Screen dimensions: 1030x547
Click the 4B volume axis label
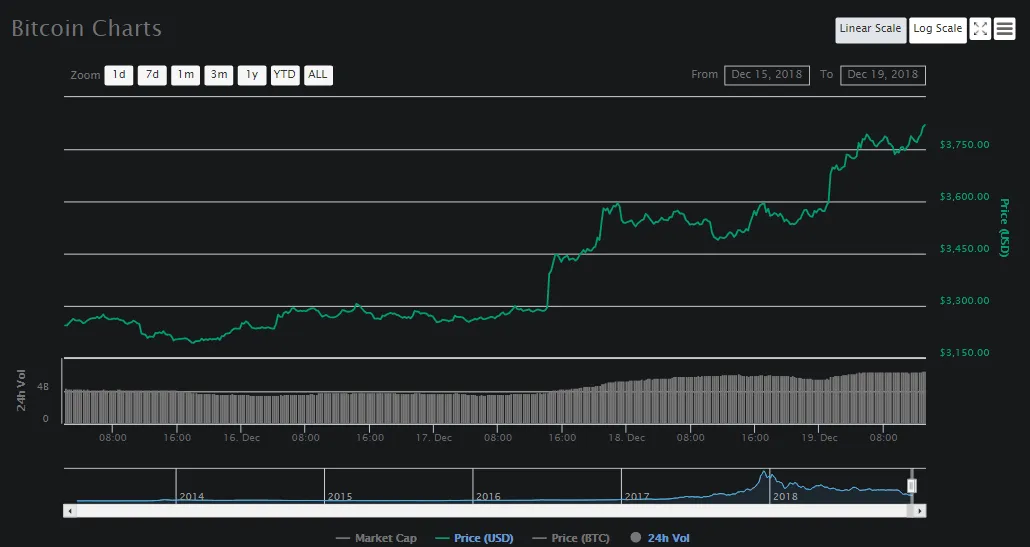pyautogui.click(x=43, y=387)
